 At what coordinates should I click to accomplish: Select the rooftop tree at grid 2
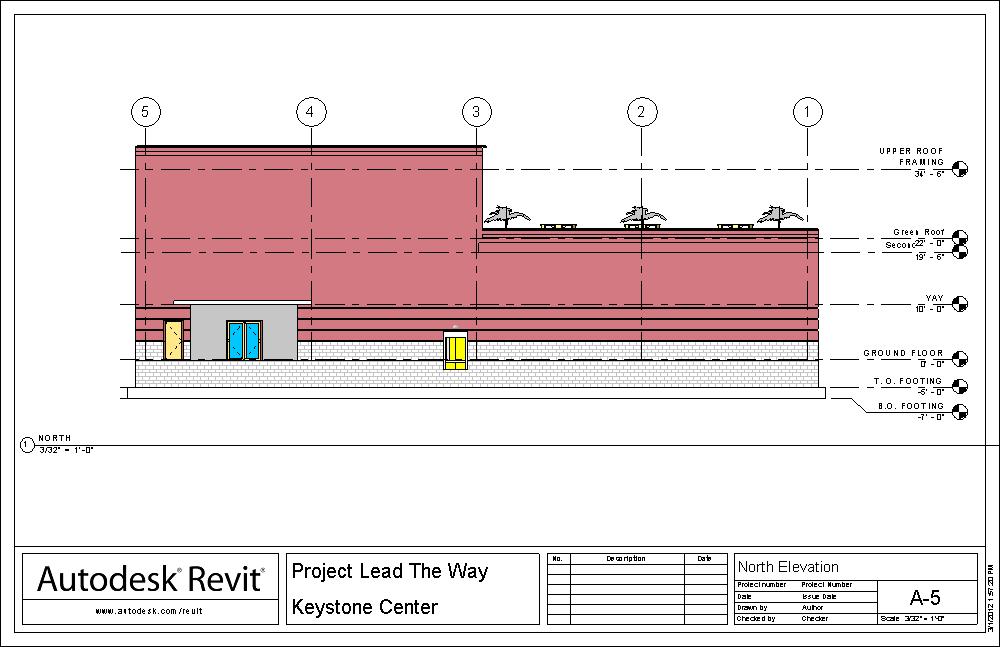(x=643, y=216)
